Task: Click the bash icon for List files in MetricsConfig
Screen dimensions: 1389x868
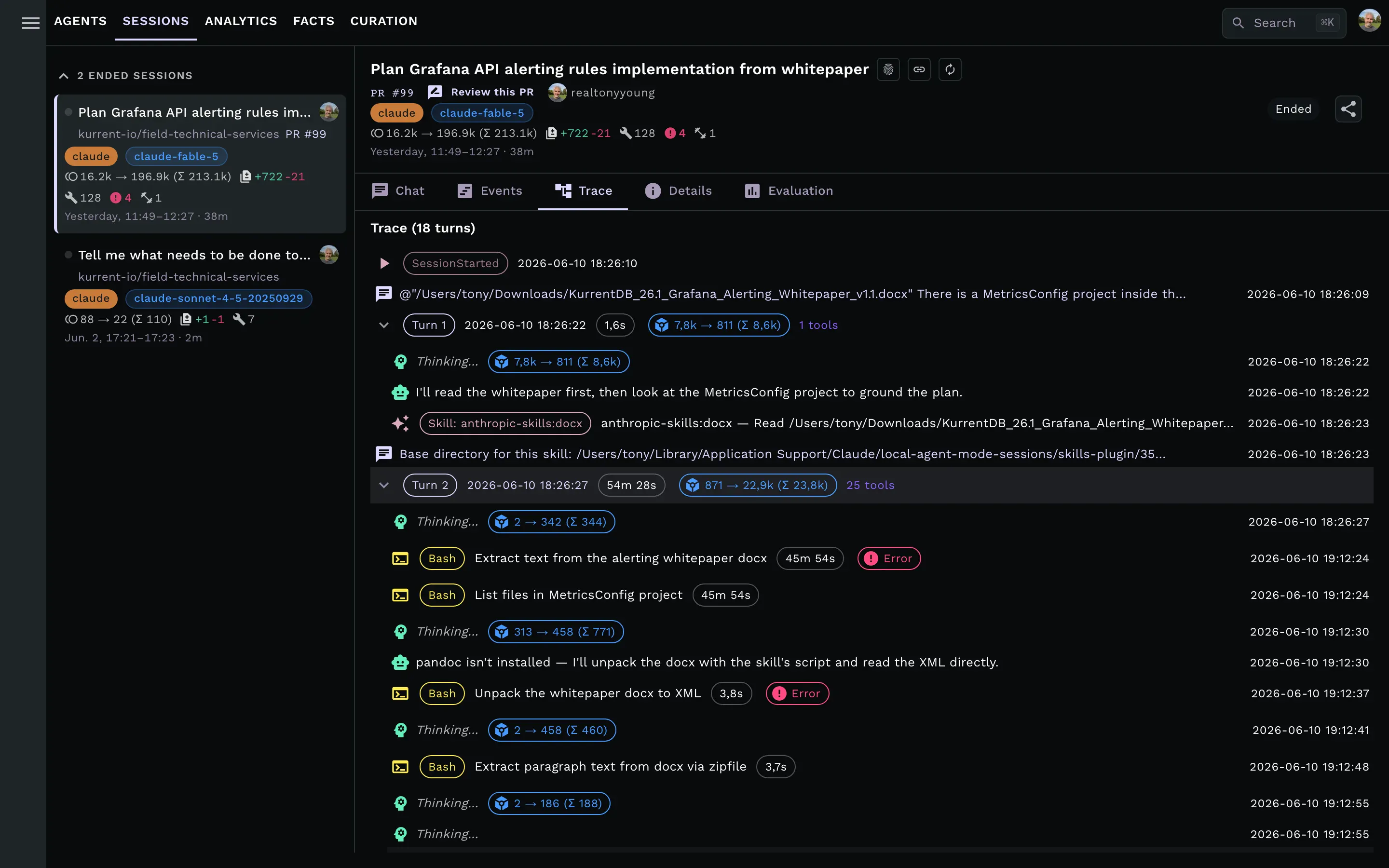Action: coord(400,596)
